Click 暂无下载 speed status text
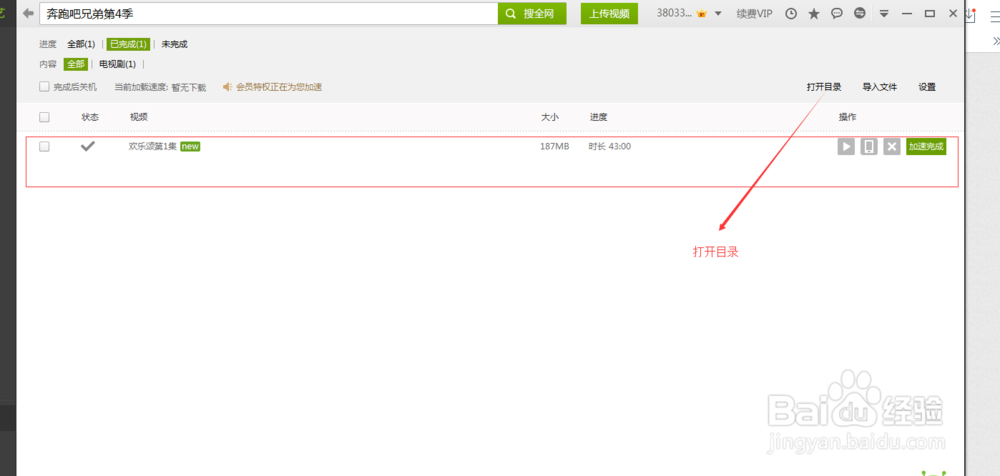Viewport: 1000px width, 476px height. pyautogui.click(x=188, y=87)
